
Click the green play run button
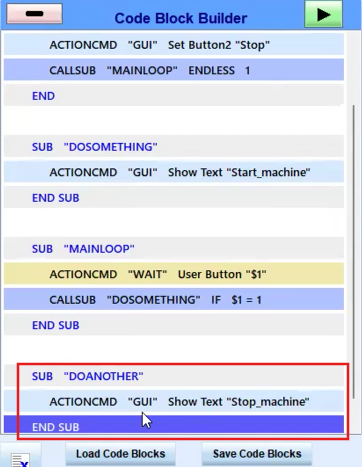[323, 14]
